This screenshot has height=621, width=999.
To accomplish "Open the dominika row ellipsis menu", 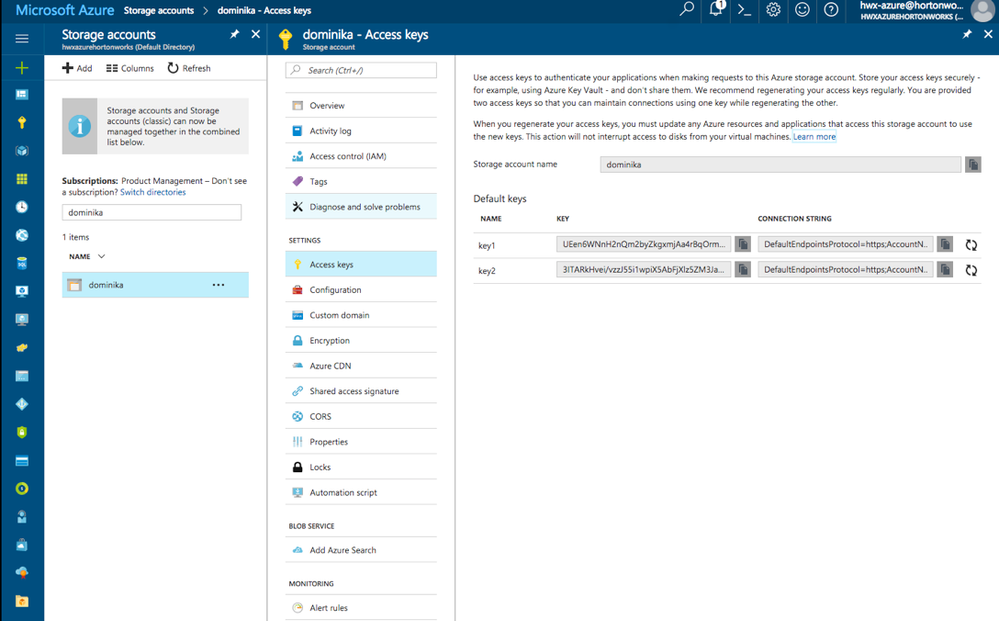I will [x=218, y=285].
